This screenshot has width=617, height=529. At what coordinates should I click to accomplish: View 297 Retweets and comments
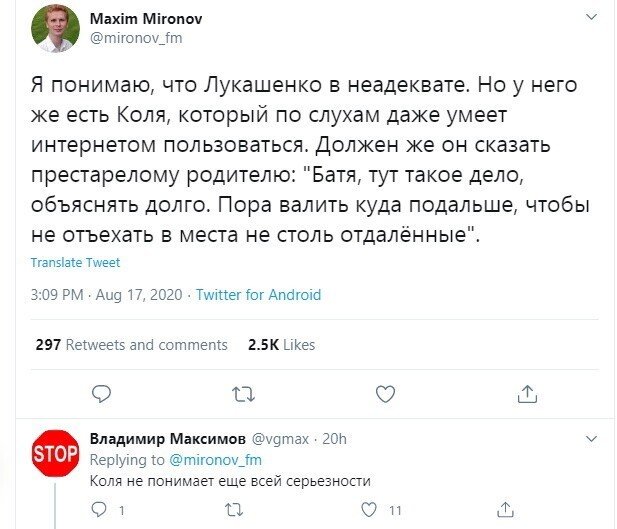(131, 345)
